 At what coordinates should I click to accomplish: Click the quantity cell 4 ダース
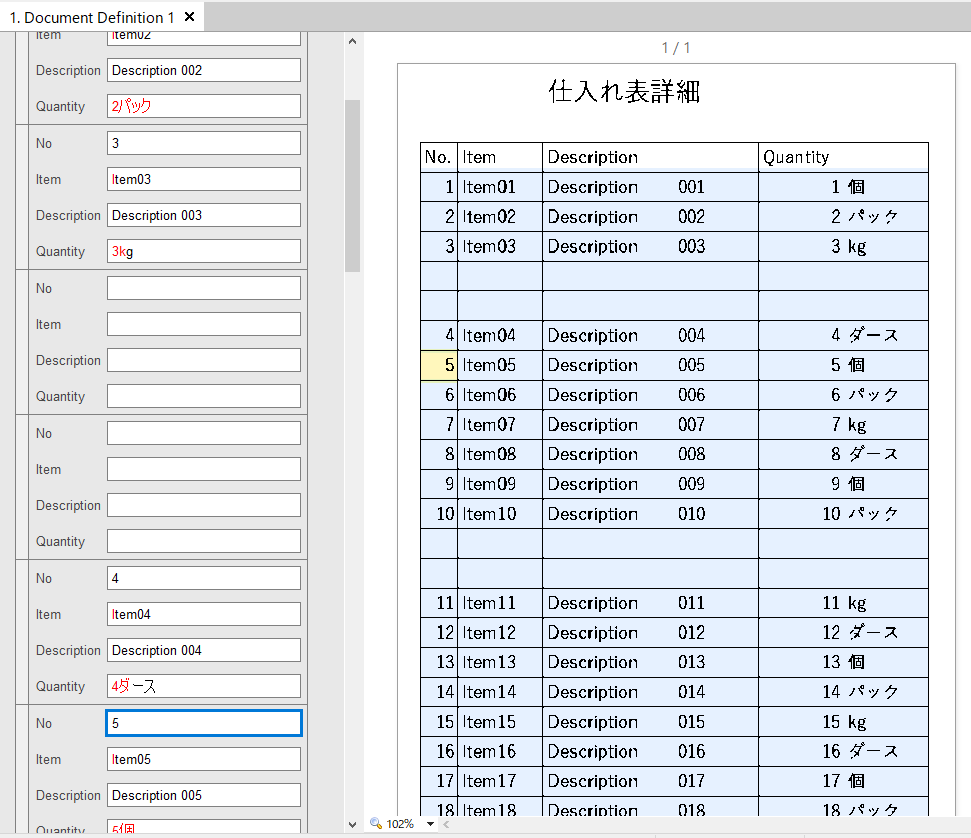tap(843, 335)
